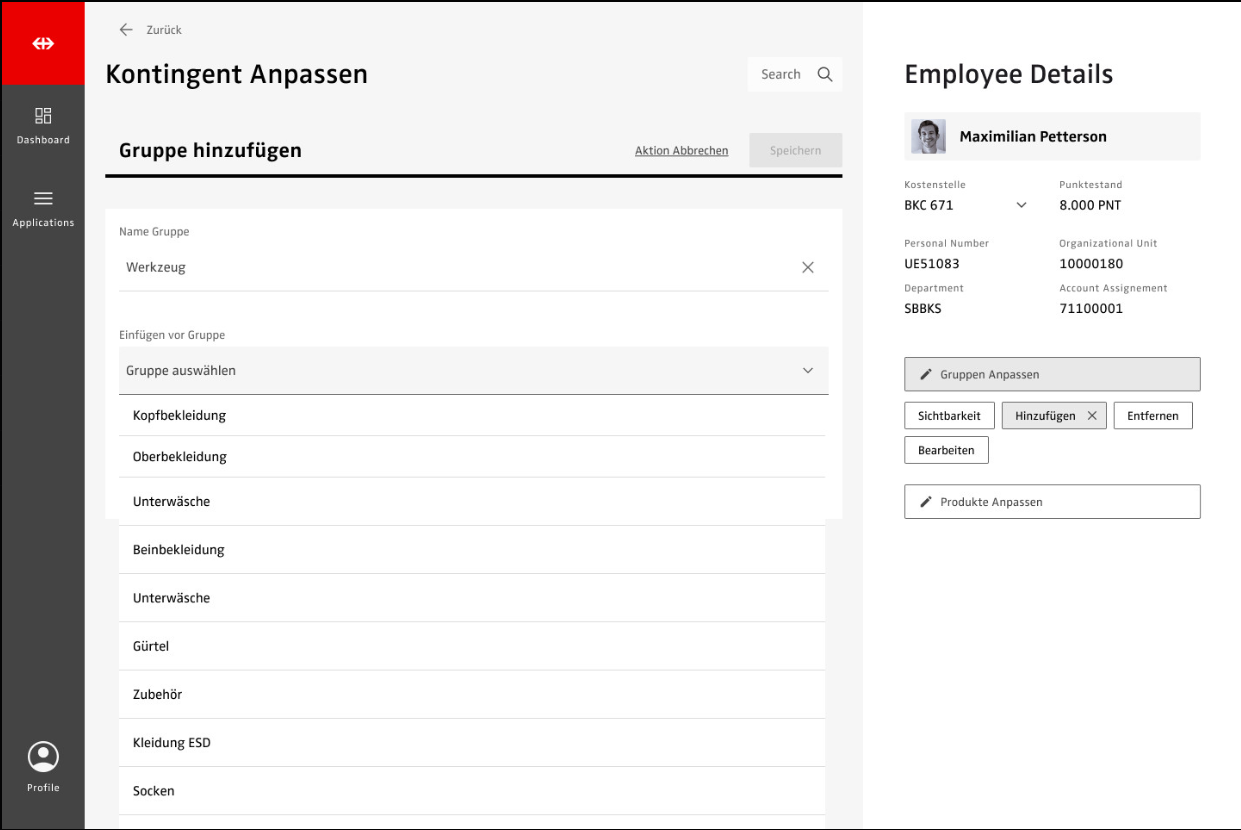
Task: Collapse the Gruppe auswählen dropdown
Action: [x=808, y=371]
